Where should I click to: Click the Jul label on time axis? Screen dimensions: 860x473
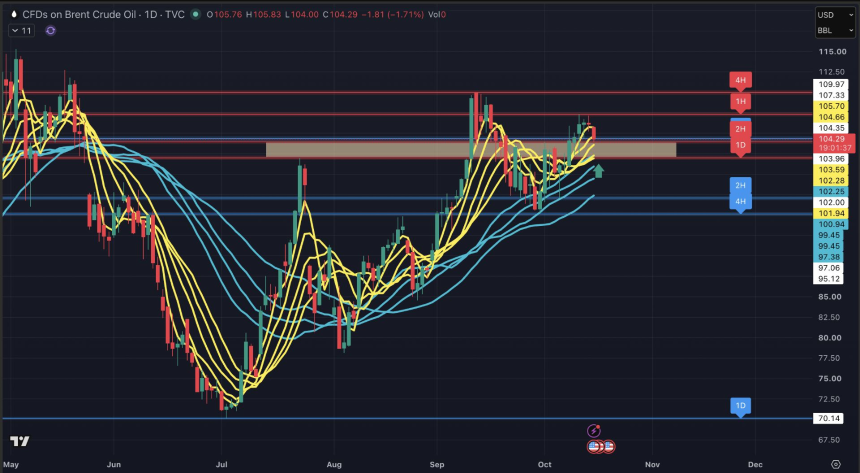coord(221,465)
